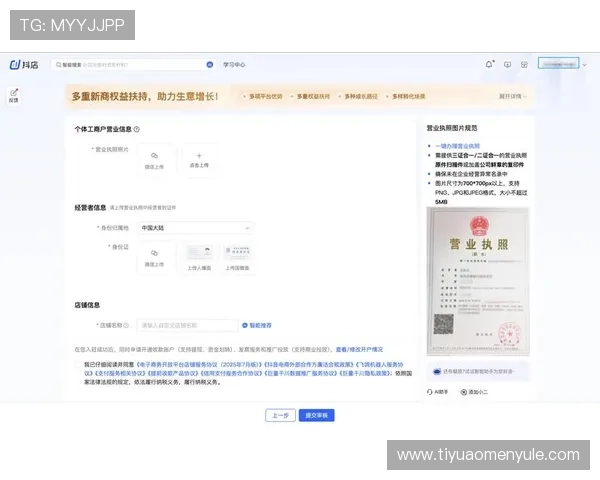Click the 上一步 button
Image resolution: width=600 pixels, height=480 pixels.
coord(280,415)
